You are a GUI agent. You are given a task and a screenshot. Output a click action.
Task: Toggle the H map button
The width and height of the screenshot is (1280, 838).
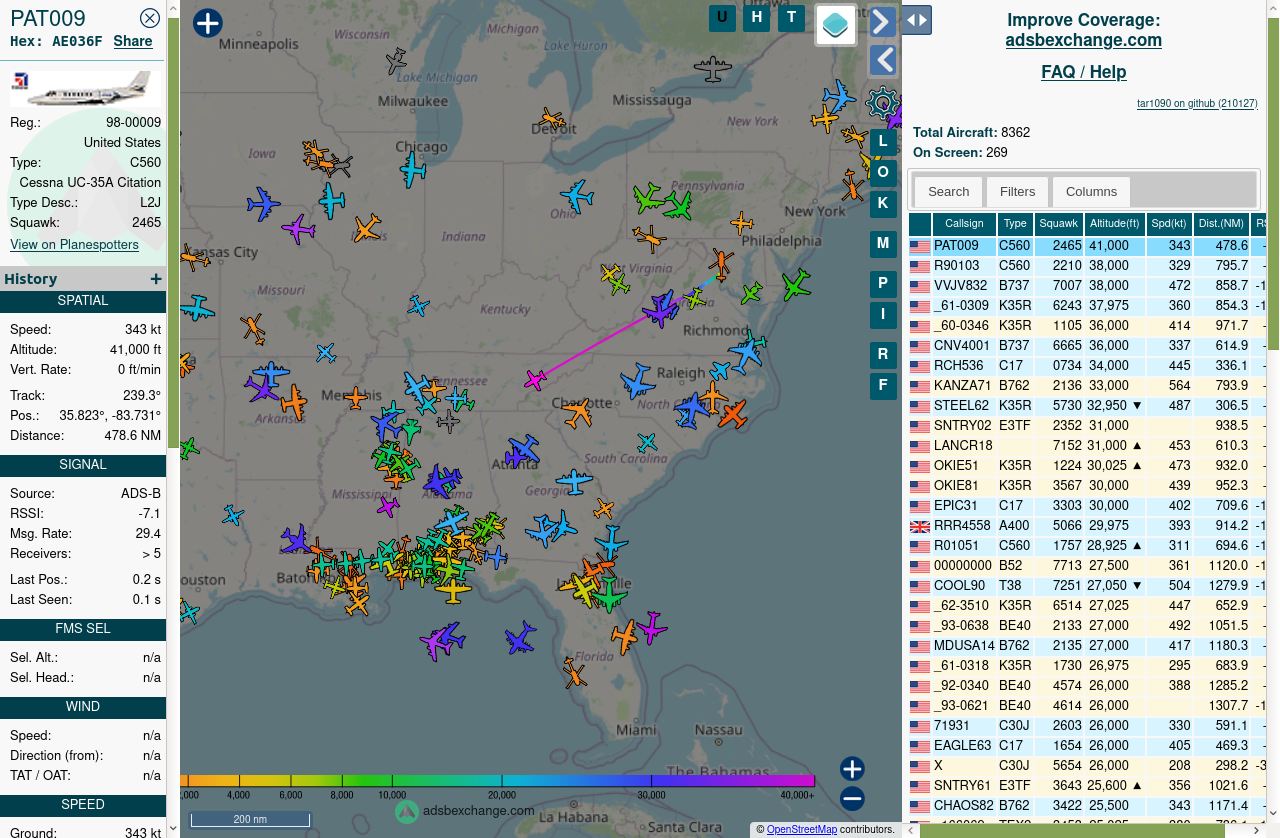[757, 17]
